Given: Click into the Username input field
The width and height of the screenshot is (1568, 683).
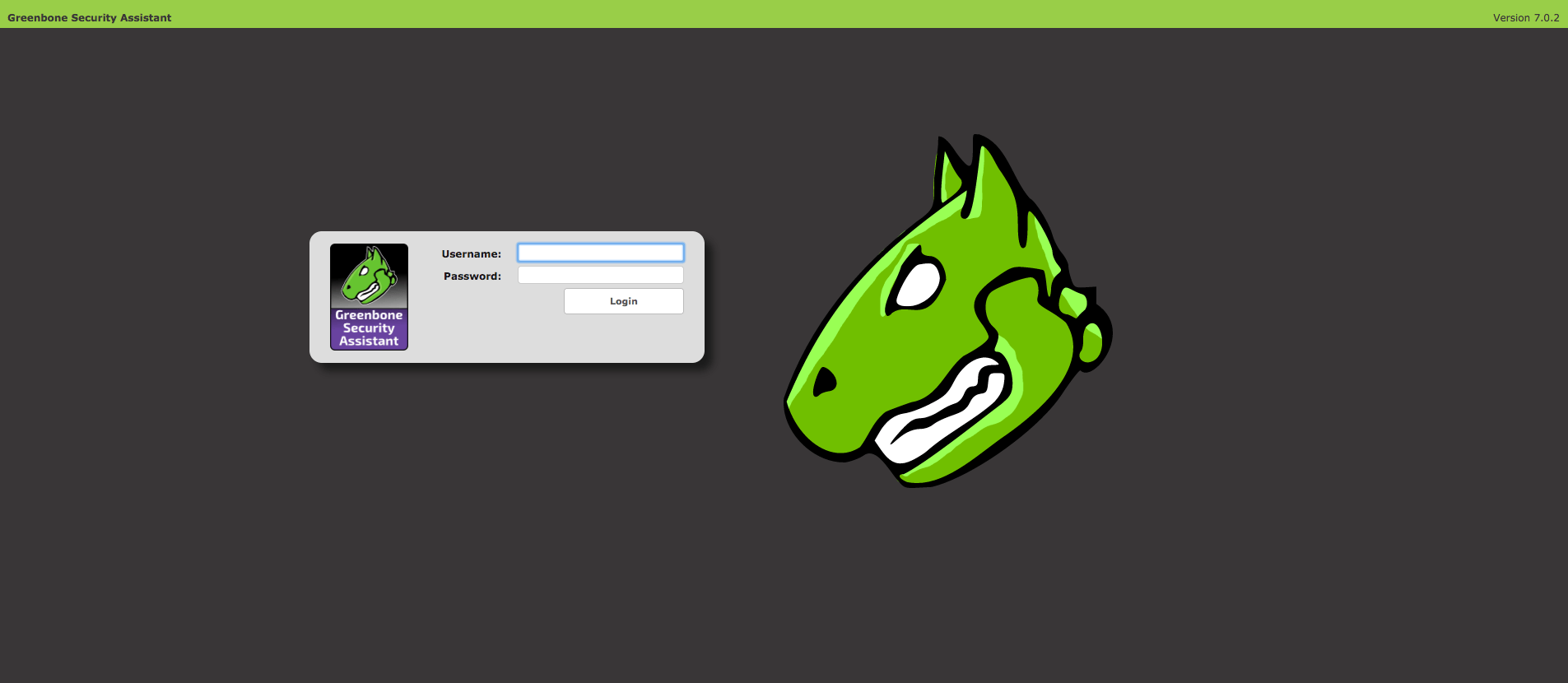Looking at the screenshot, I should coord(600,253).
